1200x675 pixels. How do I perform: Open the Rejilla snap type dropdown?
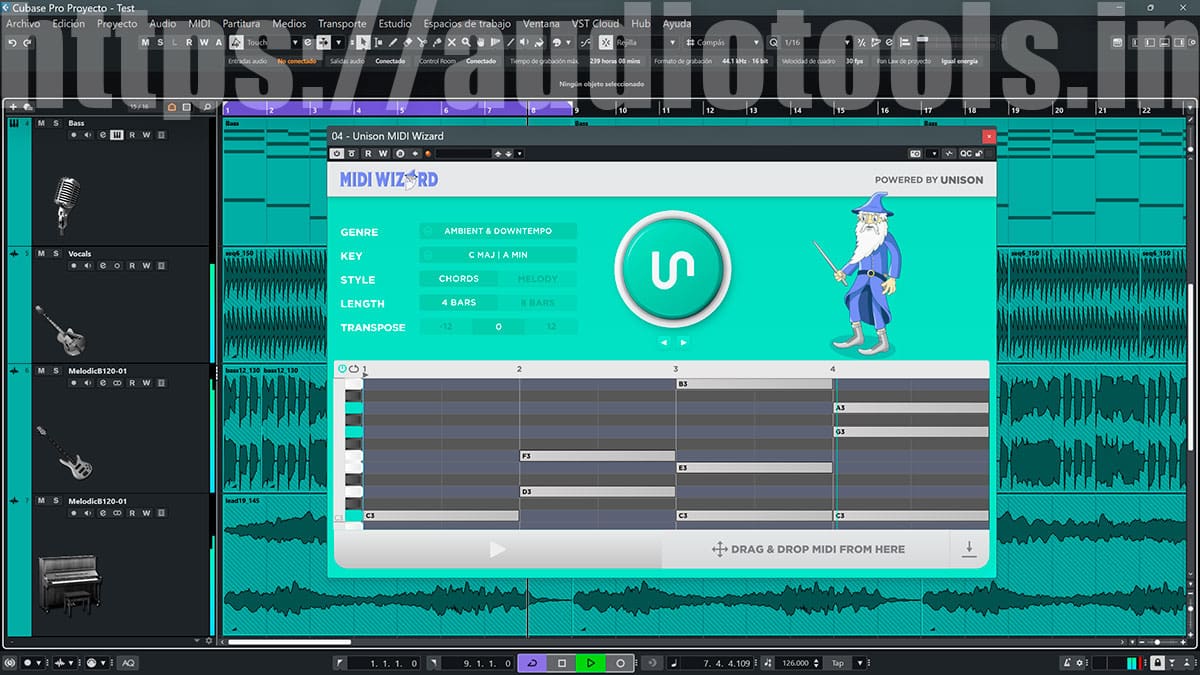point(647,43)
